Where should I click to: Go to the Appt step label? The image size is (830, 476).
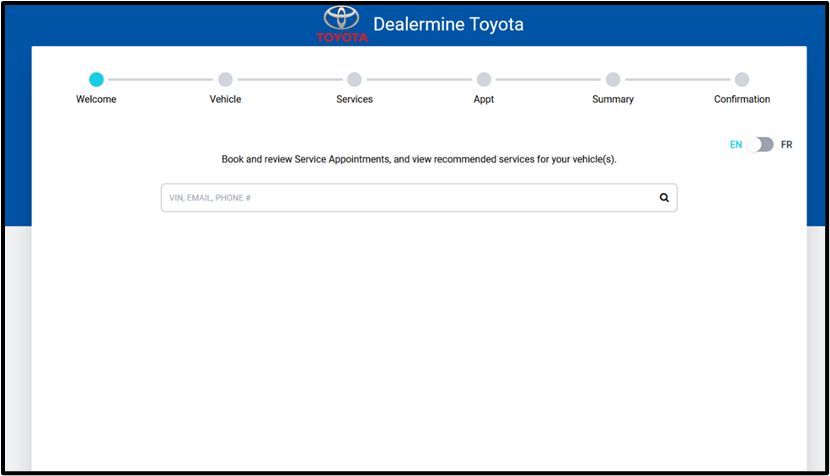(x=484, y=99)
